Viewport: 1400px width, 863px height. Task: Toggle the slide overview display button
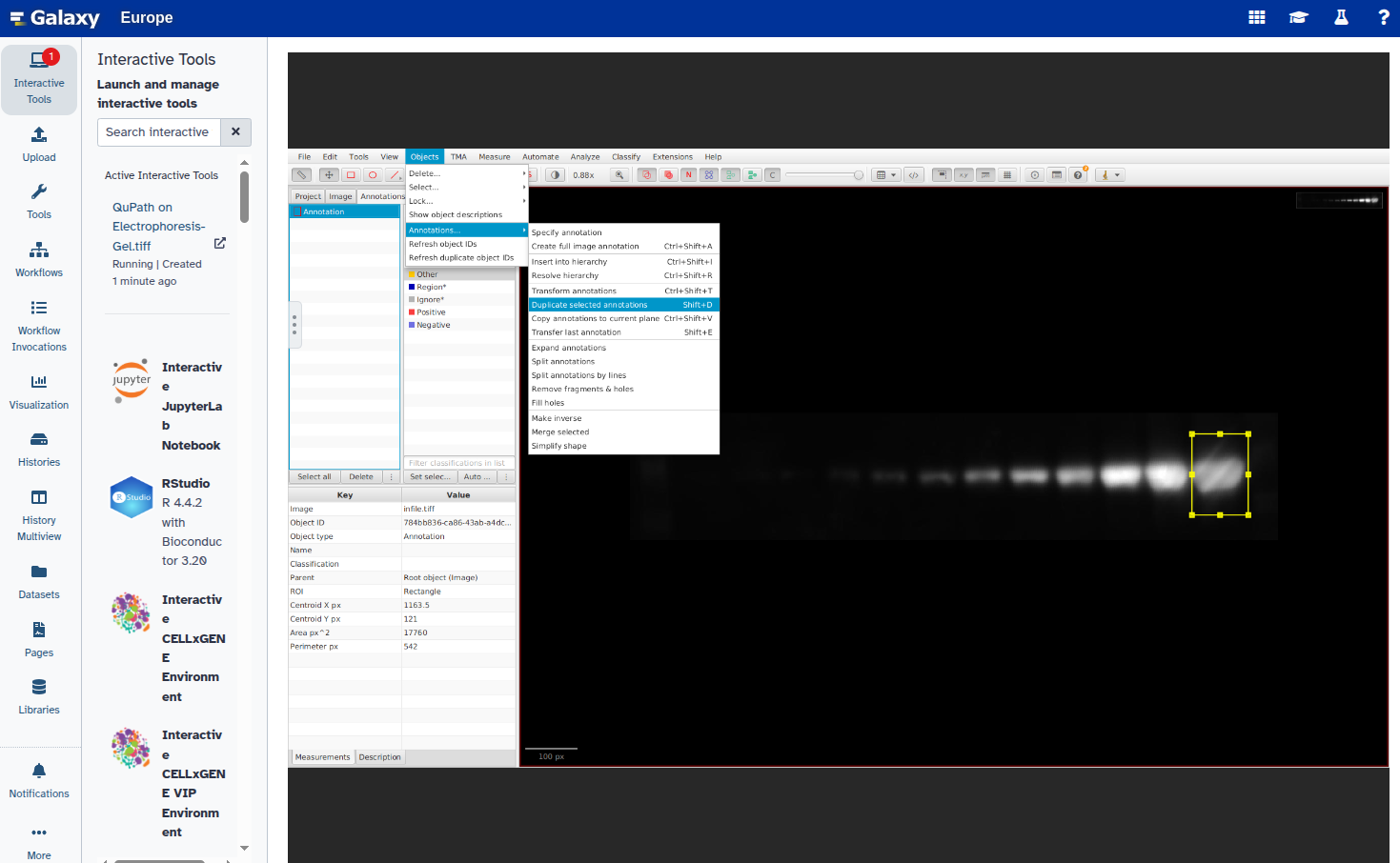pos(942,175)
